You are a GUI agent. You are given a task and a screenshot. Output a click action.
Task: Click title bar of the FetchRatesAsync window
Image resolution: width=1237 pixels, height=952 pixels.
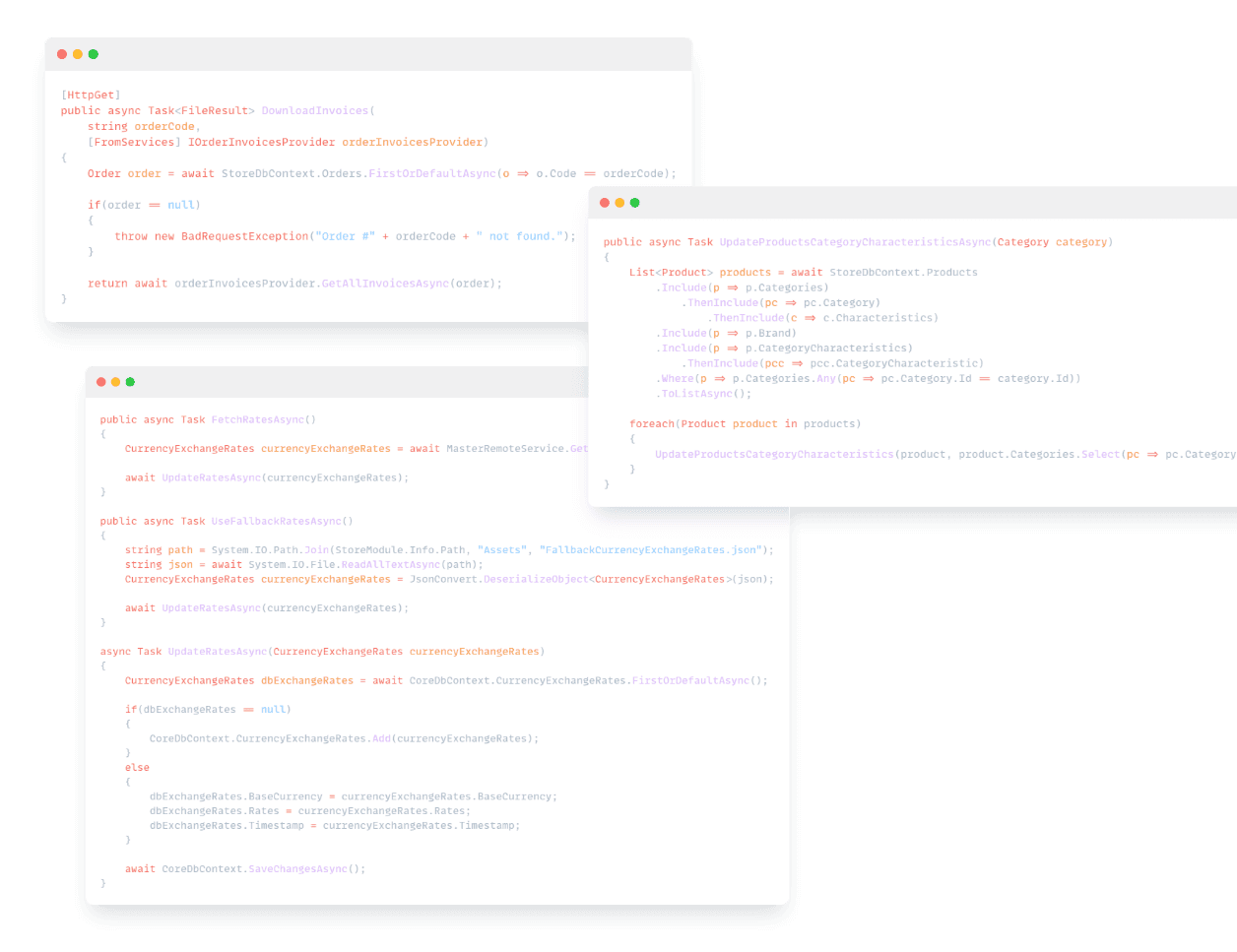click(437, 382)
